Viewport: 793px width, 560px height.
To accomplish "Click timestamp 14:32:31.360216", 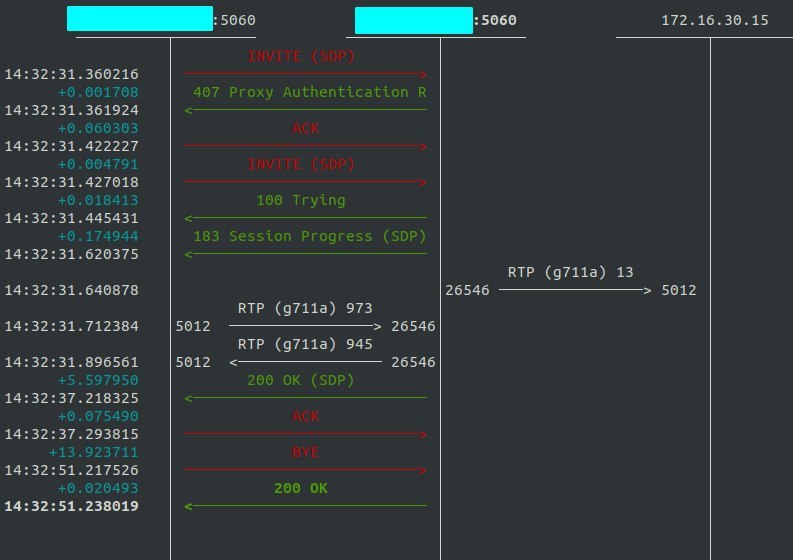I will (x=71, y=74).
